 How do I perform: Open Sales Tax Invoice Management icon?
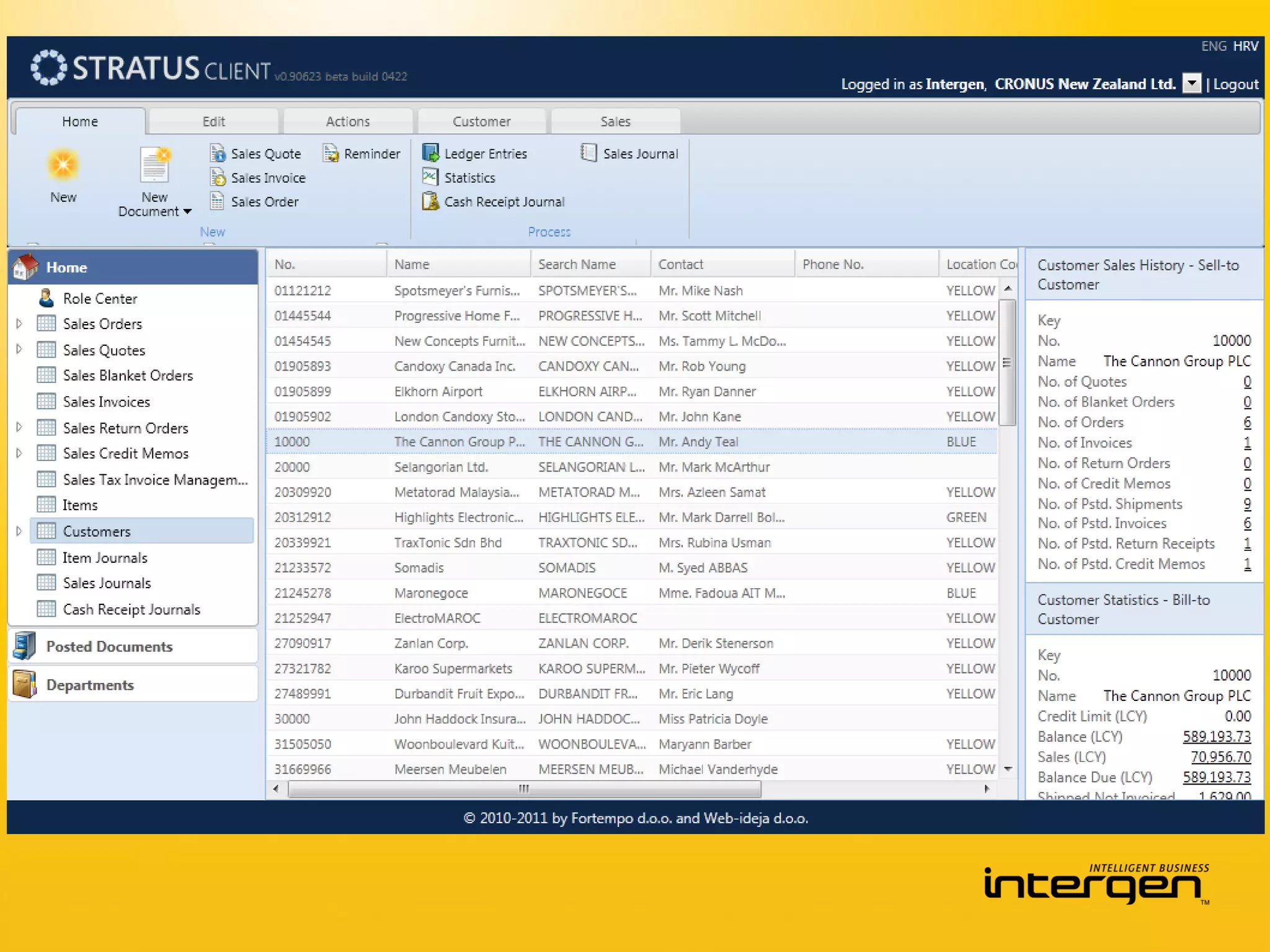(47, 480)
